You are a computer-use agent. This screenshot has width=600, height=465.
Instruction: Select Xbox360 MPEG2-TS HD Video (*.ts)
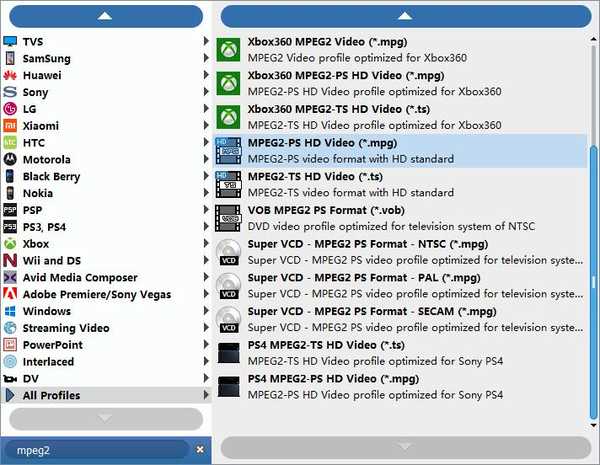400,117
